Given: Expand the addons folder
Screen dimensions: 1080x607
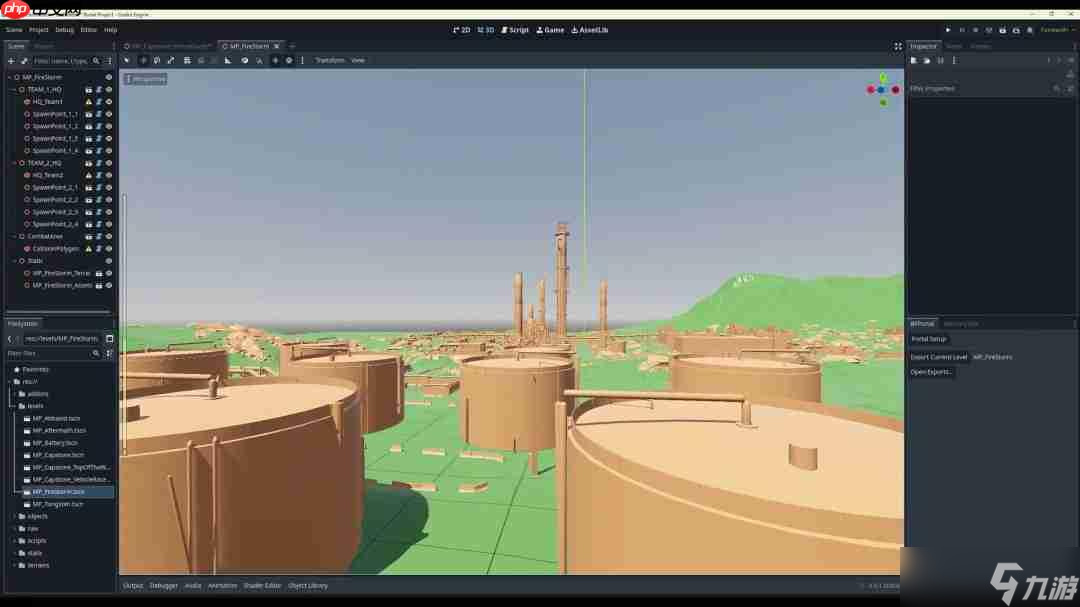Looking at the screenshot, I should tap(14, 394).
